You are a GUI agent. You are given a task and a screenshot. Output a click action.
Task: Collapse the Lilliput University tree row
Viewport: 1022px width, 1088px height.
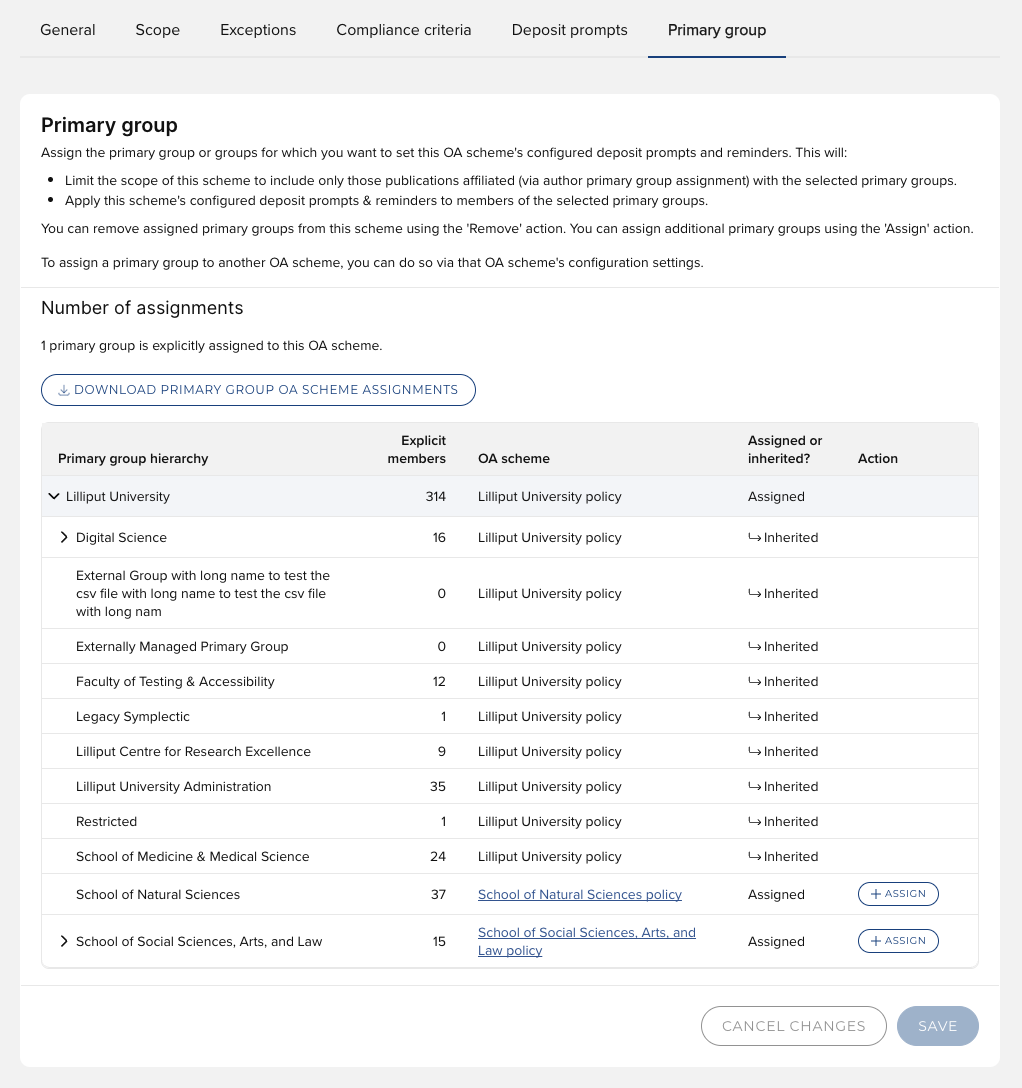(x=54, y=497)
